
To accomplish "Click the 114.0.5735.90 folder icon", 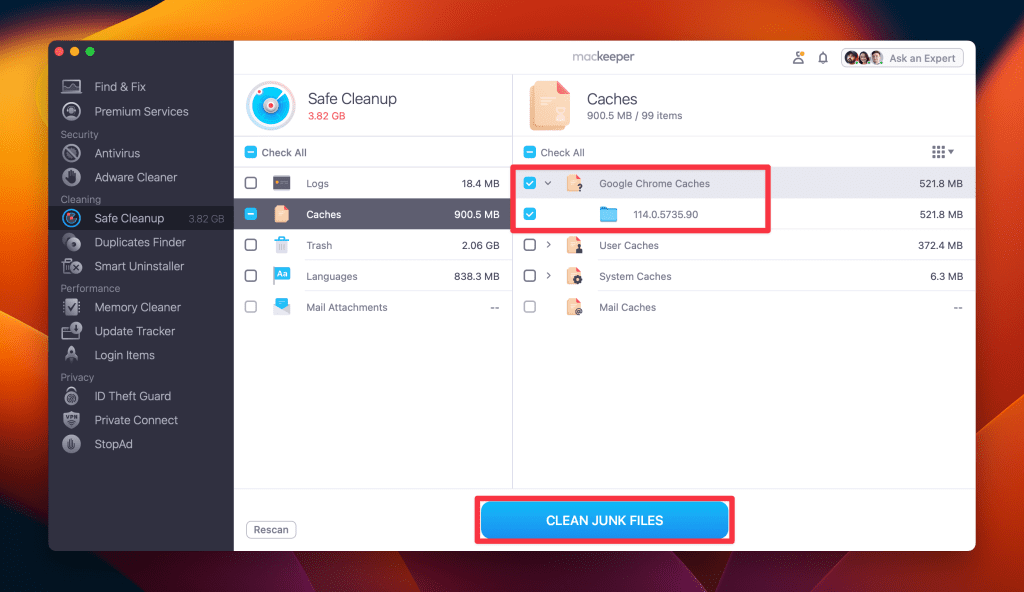I will (x=608, y=214).
